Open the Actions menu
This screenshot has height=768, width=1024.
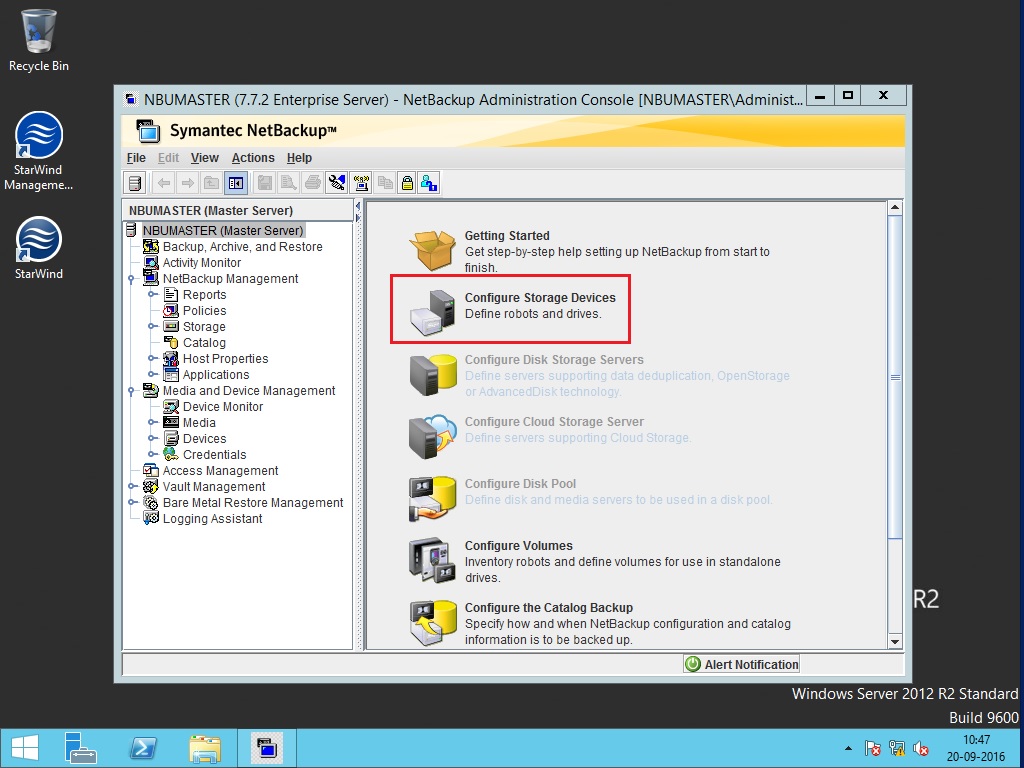point(253,157)
